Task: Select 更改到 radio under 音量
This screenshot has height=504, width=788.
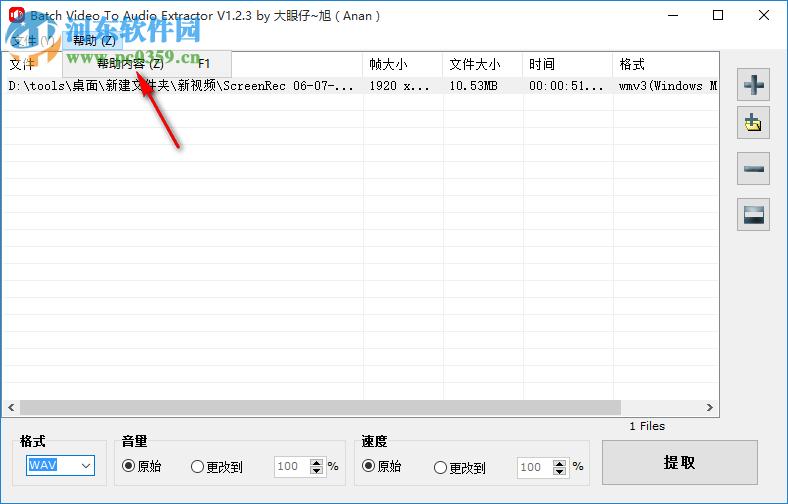Action: 217,467
